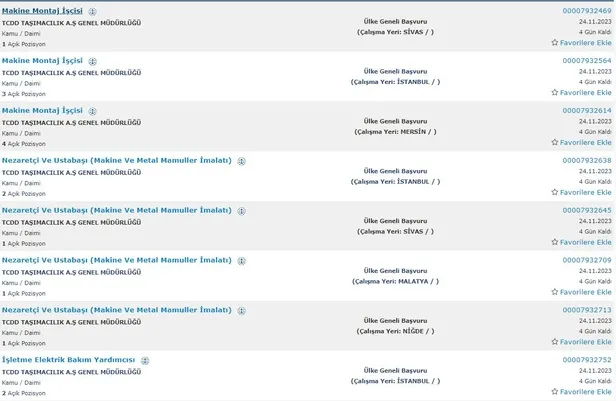The width and height of the screenshot is (616, 401).
Task: Click listing ID 00007932713
Action: pos(586,310)
